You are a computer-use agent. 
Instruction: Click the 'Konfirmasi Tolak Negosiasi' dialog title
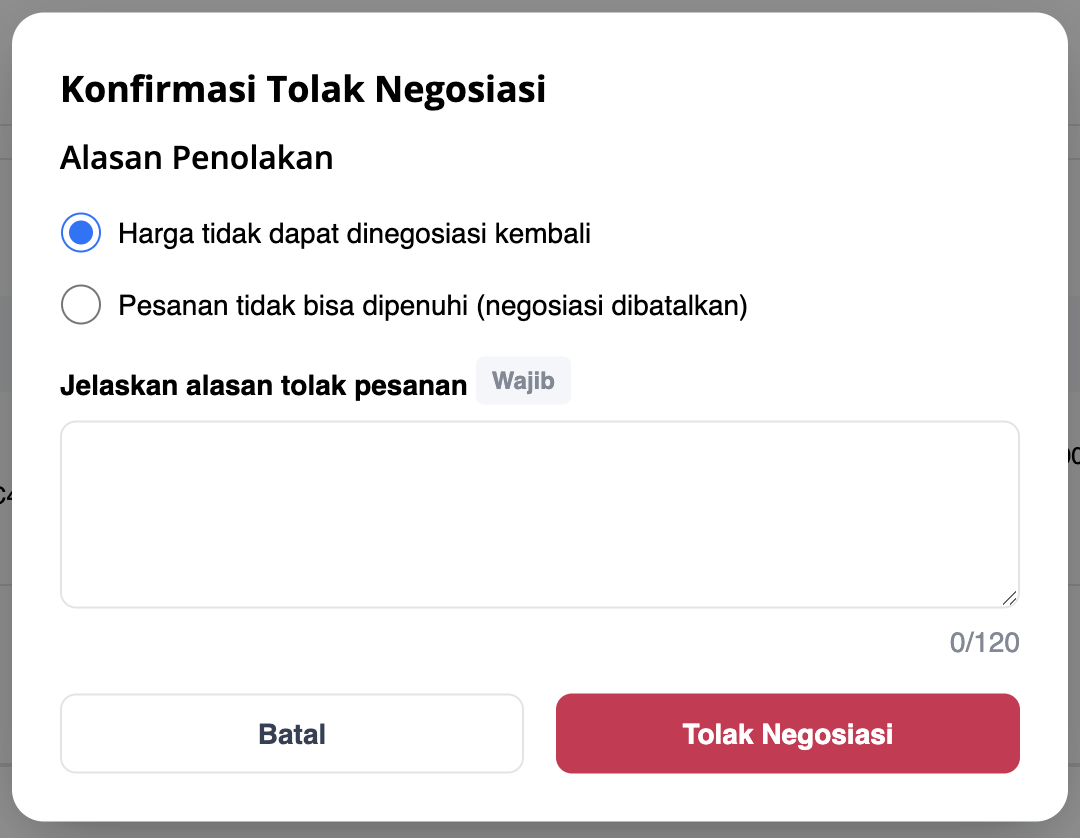click(x=303, y=89)
